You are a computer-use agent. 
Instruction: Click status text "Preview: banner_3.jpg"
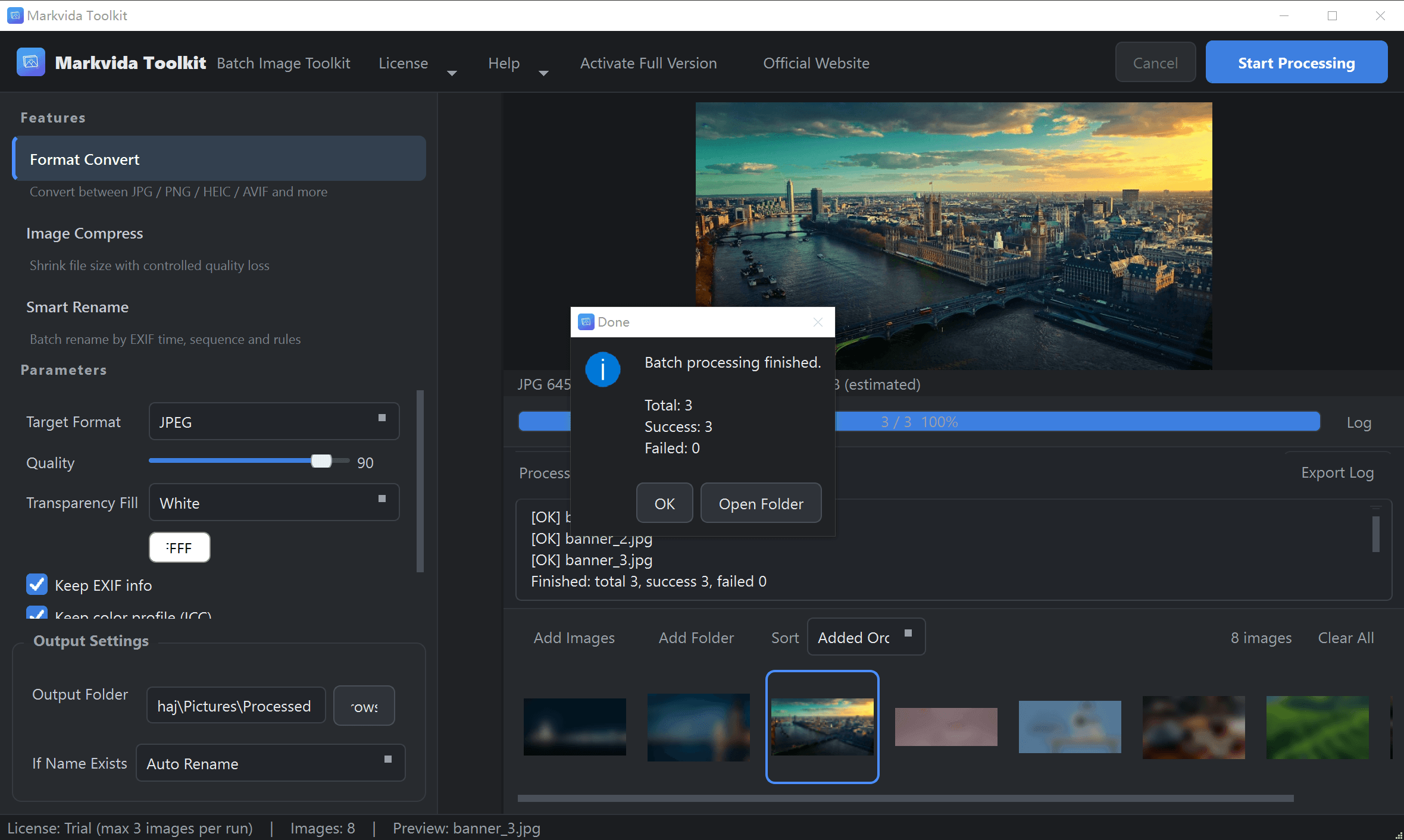[x=466, y=828]
